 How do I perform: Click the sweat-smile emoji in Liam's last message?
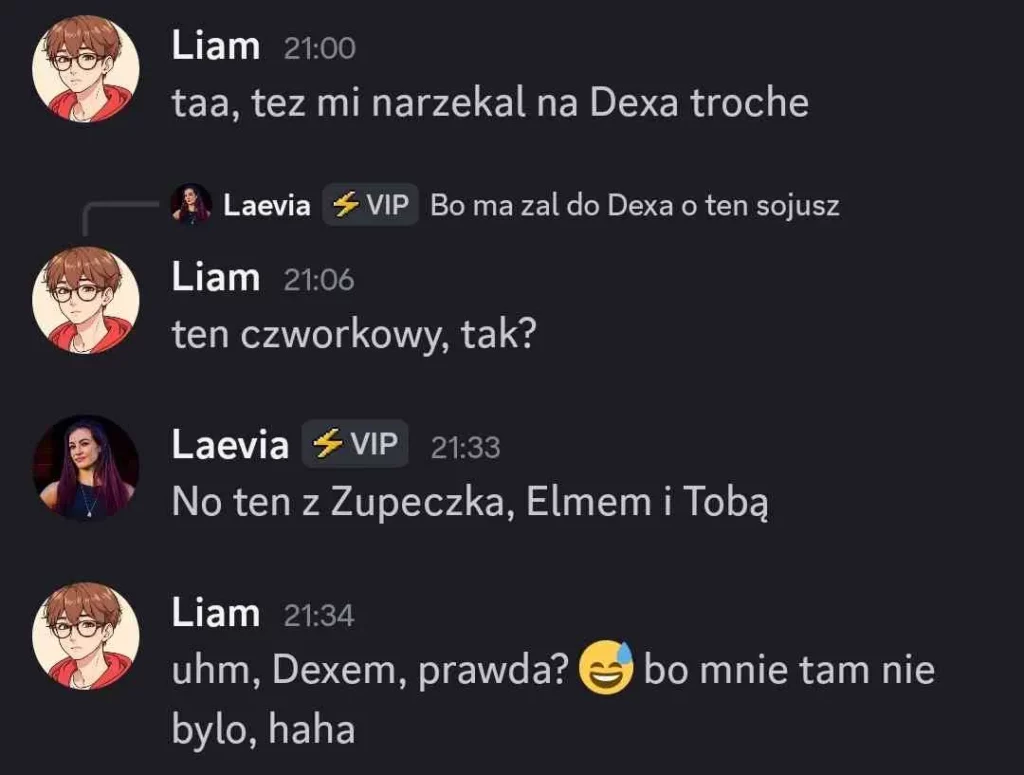[x=607, y=669]
